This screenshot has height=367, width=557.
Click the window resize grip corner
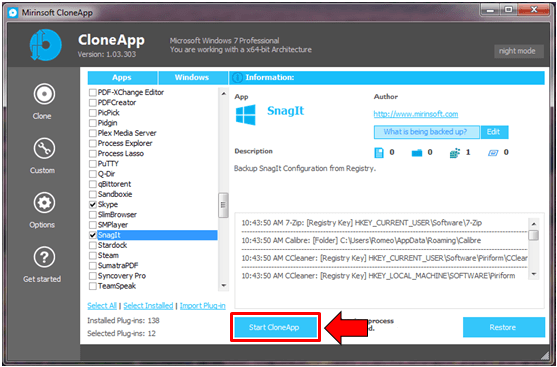tap(545, 355)
